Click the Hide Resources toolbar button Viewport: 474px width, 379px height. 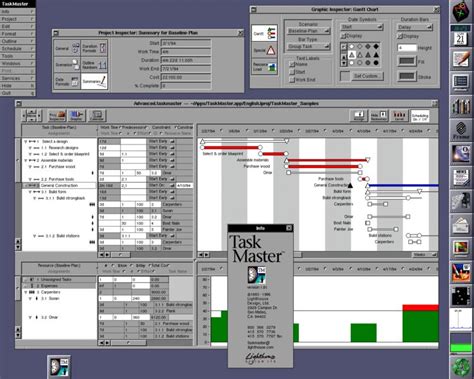click(x=379, y=116)
